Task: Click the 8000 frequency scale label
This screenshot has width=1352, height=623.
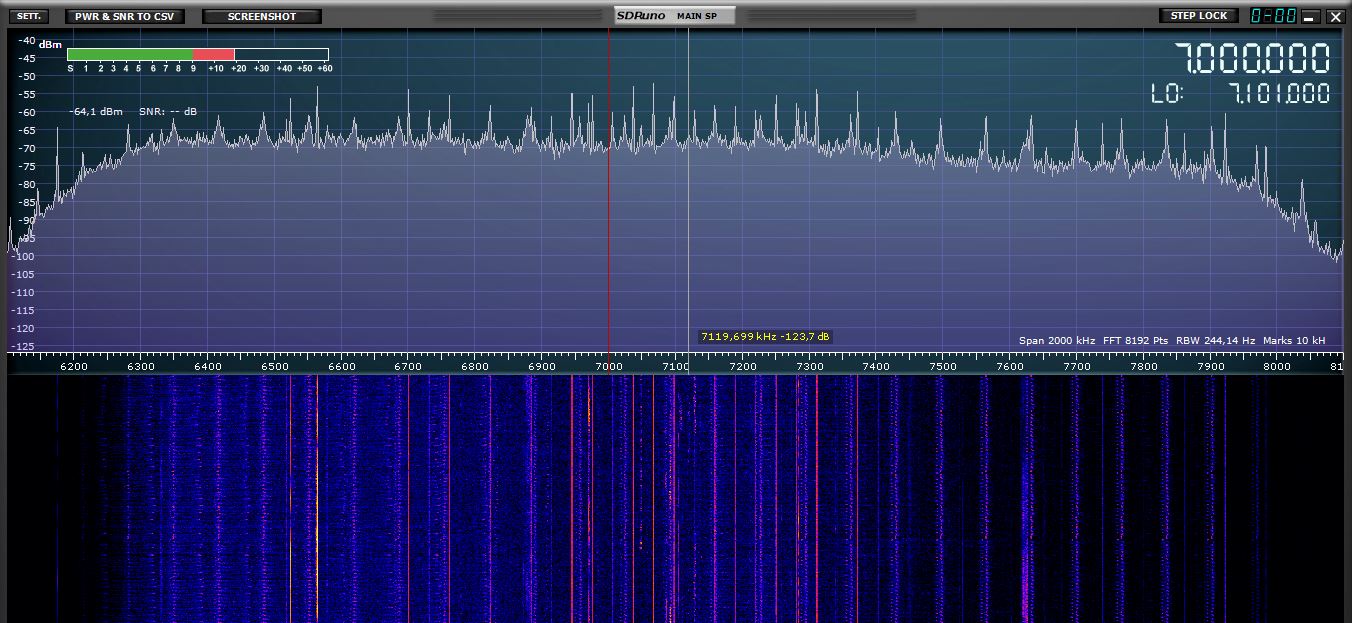Action: point(1278,367)
